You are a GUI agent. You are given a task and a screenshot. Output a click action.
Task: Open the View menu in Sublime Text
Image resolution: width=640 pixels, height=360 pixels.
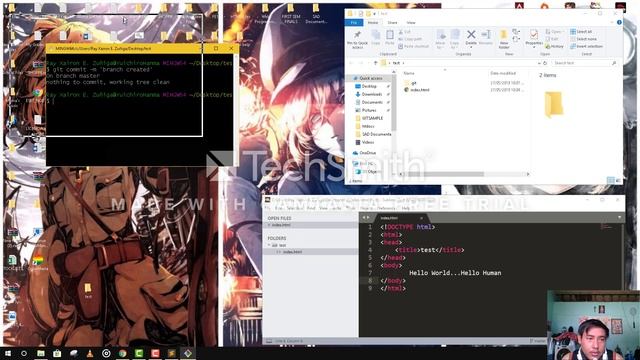324,208
